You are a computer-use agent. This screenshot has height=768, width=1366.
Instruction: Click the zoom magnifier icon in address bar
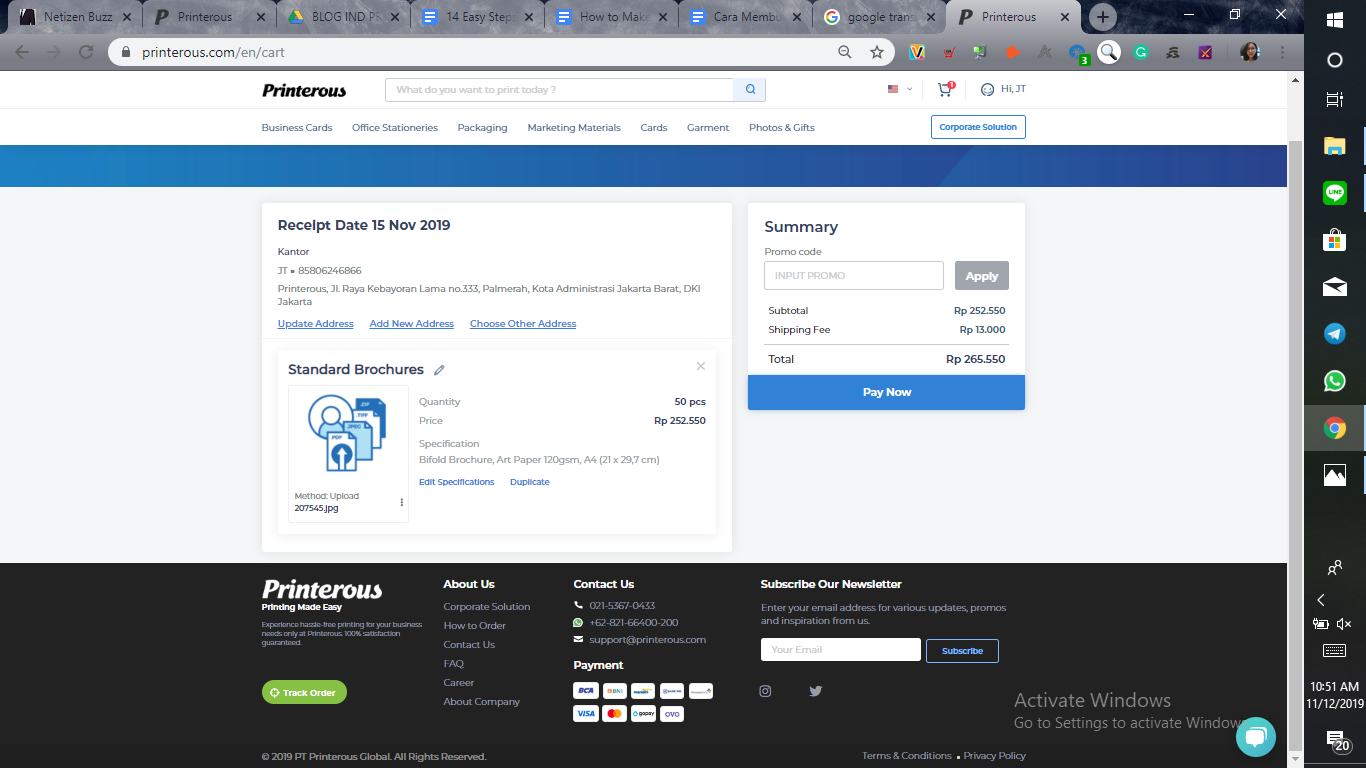[x=845, y=52]
